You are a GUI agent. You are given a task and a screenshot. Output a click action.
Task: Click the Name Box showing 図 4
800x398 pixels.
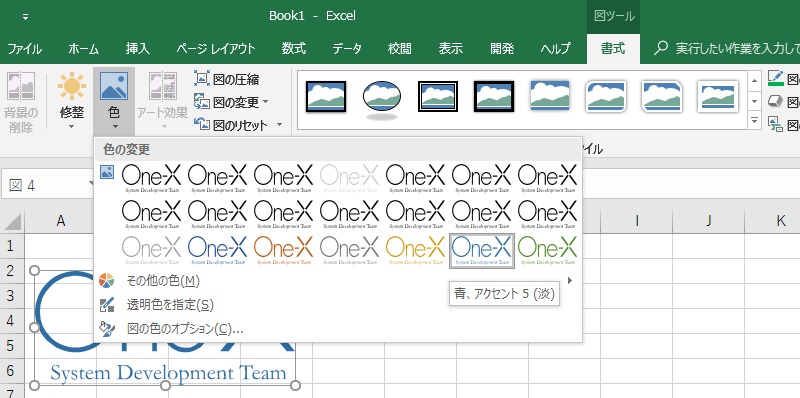tap(48, 184)
